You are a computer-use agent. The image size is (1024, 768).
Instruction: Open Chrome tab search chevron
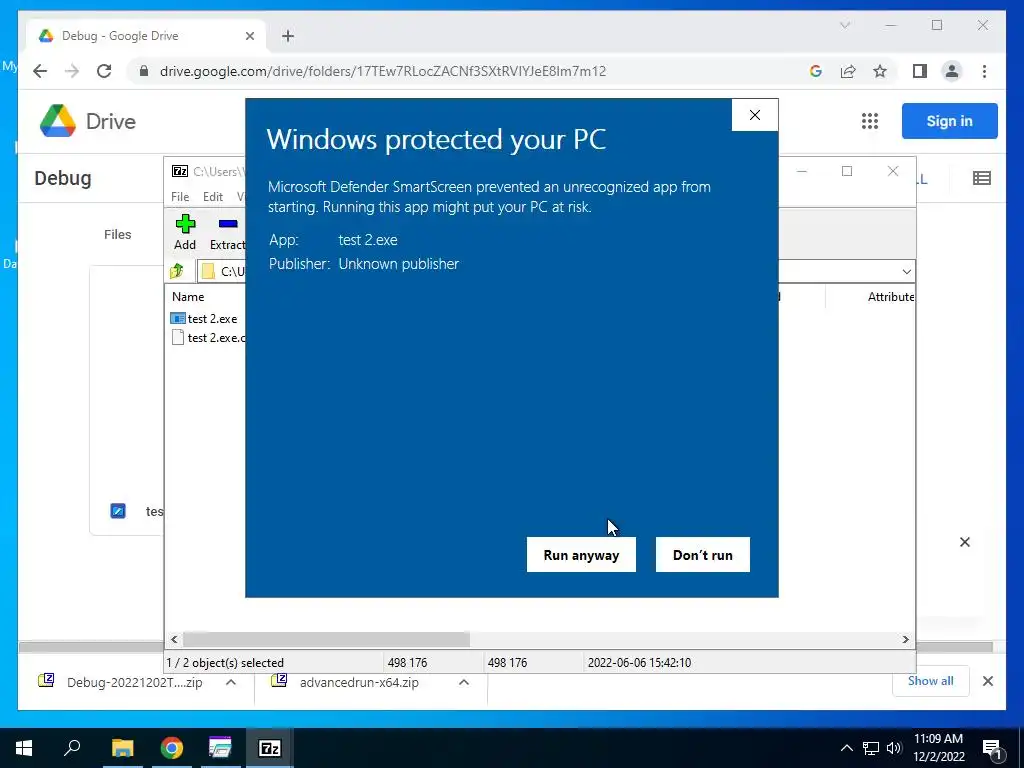coord(844,25)
